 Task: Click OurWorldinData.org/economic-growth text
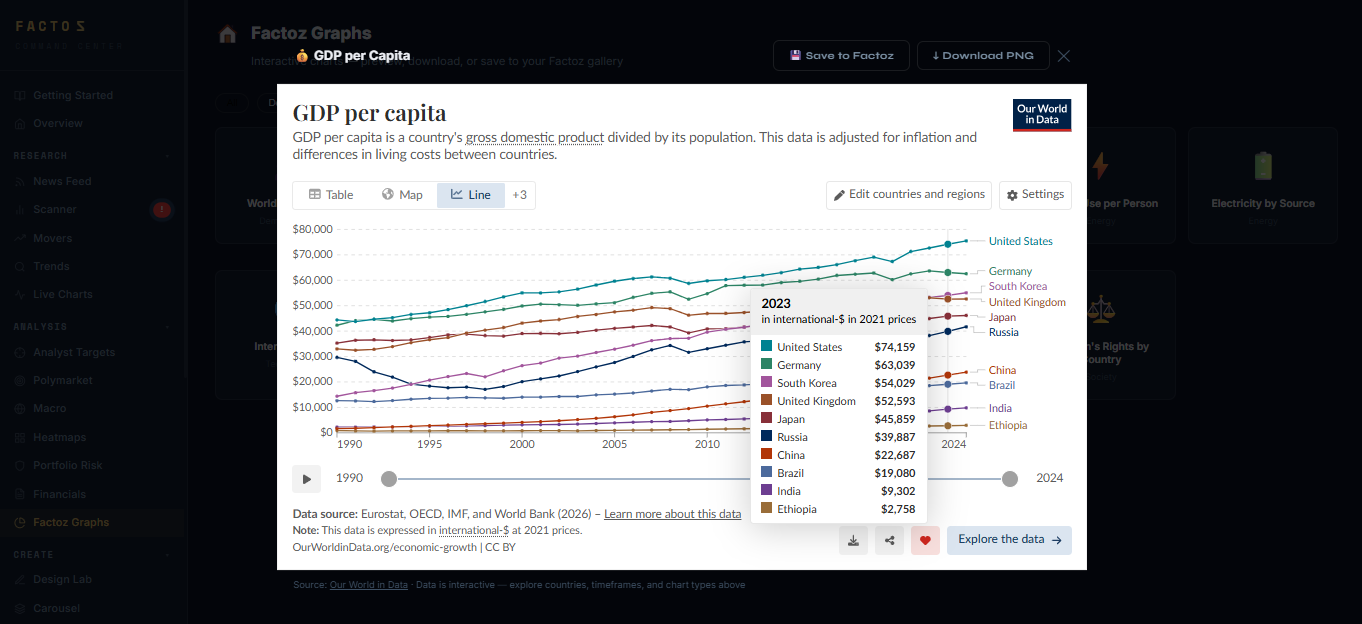pyautogui.click(x=384, y=548)
